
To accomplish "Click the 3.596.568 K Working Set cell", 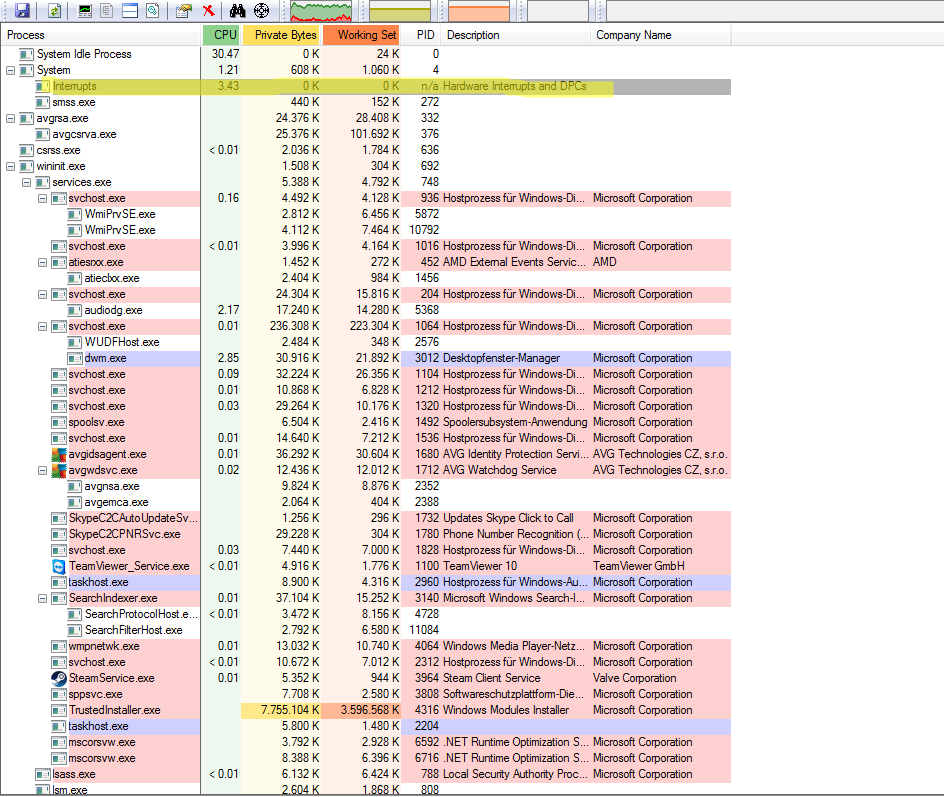I will [x=361, y=710].
